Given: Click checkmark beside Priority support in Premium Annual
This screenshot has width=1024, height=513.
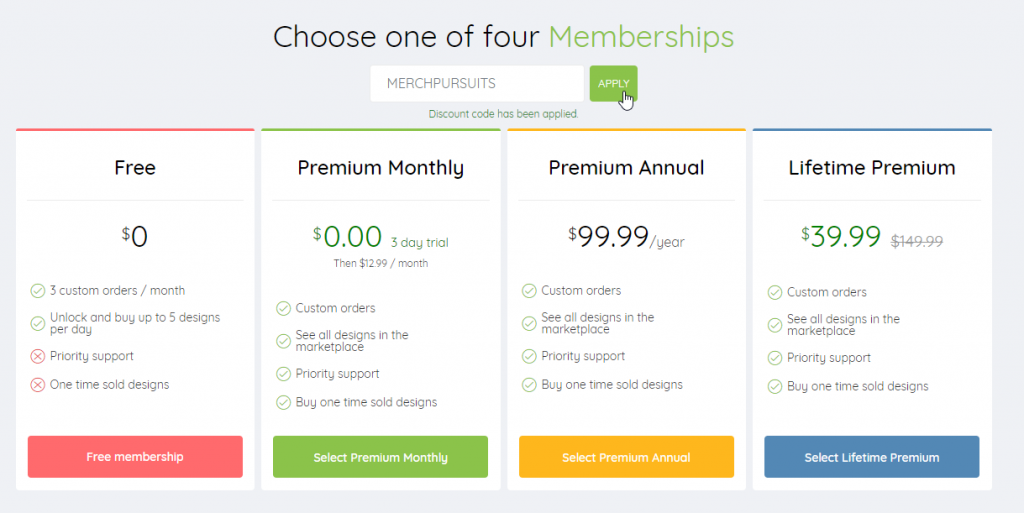Looking at the screenshot, I should coord(529,356).
